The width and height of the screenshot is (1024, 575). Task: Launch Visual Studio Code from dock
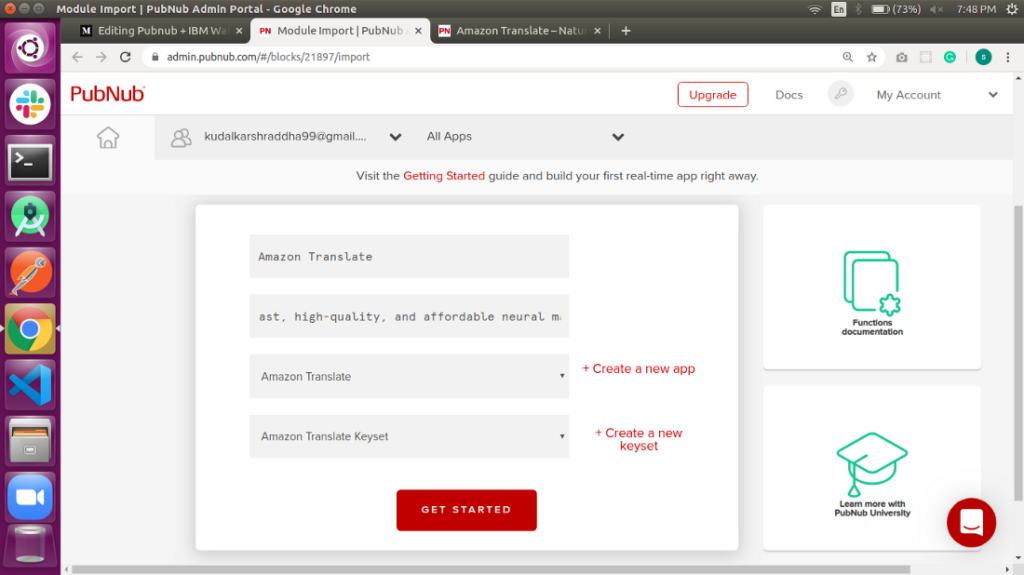[x=29, y=386]
